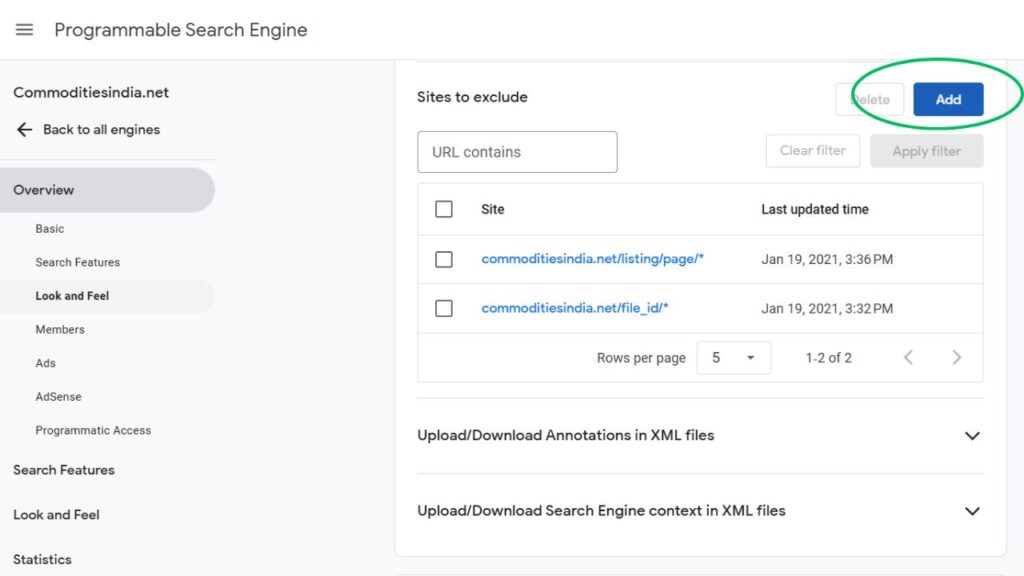Toggle the select-all sites checkbox
The image size is (1024, 576).
443,209
